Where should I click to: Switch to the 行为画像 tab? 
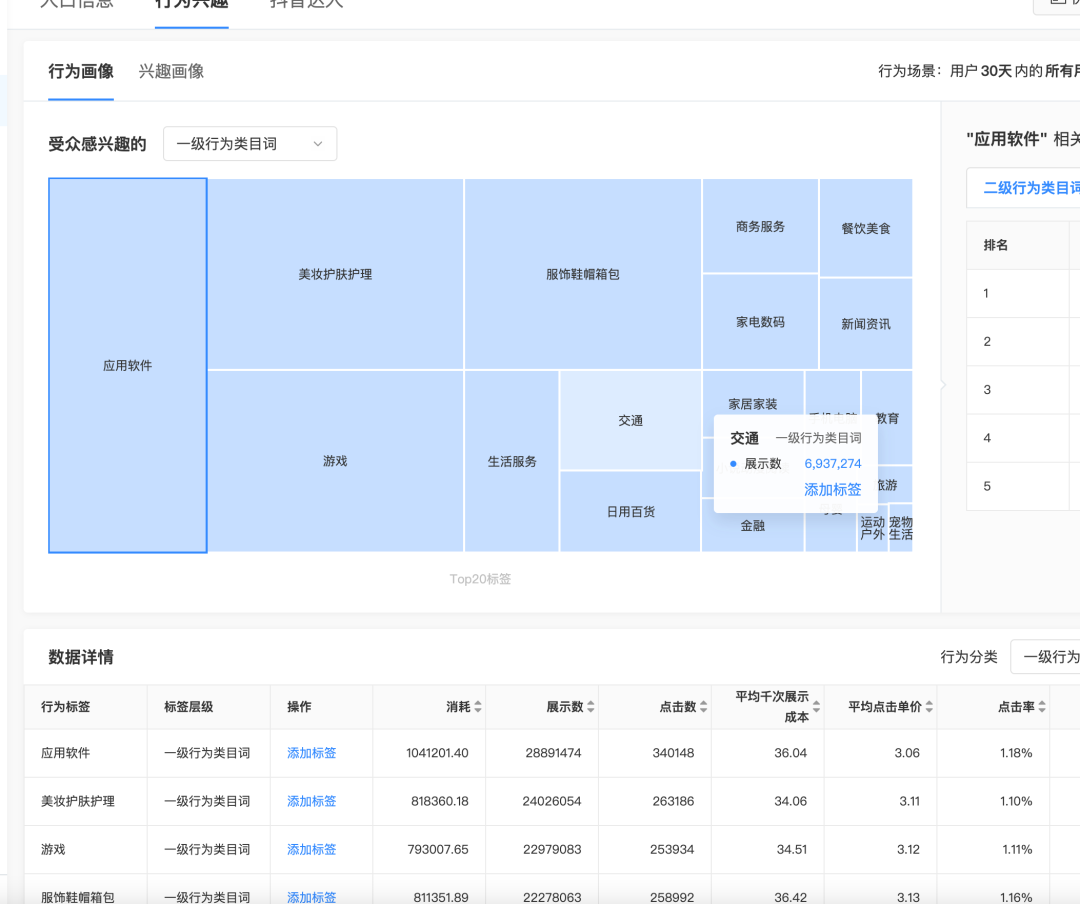pyautogui.click(x=81, y=71)
